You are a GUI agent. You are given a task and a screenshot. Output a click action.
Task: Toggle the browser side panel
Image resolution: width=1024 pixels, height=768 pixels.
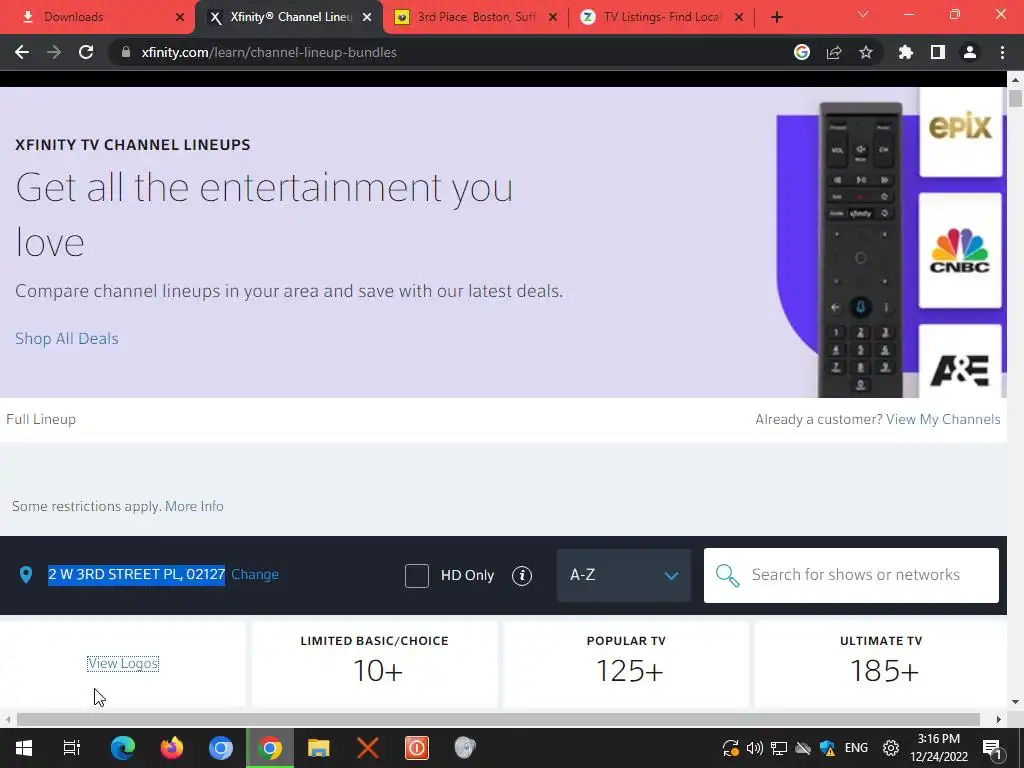click(938, 52)
